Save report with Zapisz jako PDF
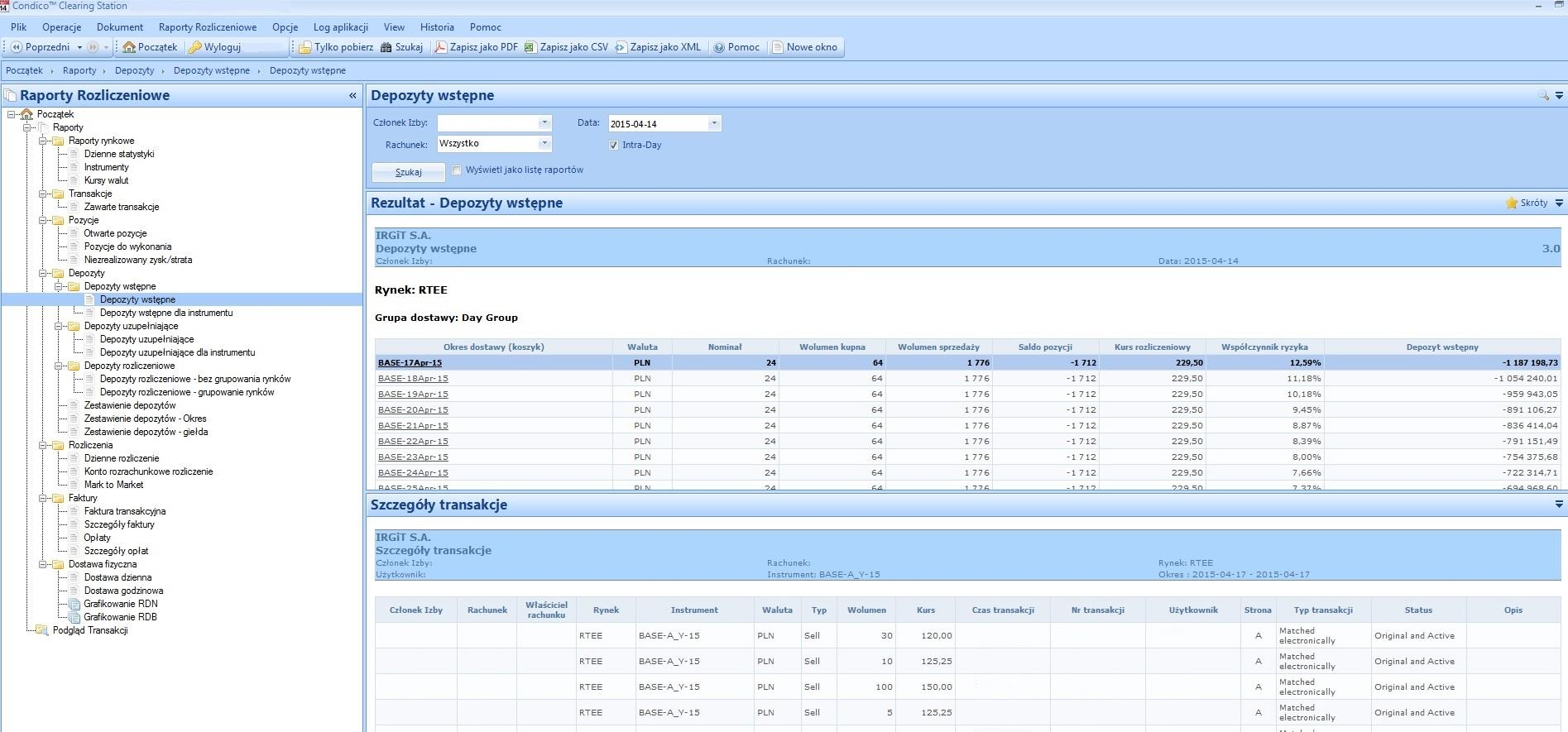Image resolution: width=1568 pixels, height=732 pixels. click(477, 47)
